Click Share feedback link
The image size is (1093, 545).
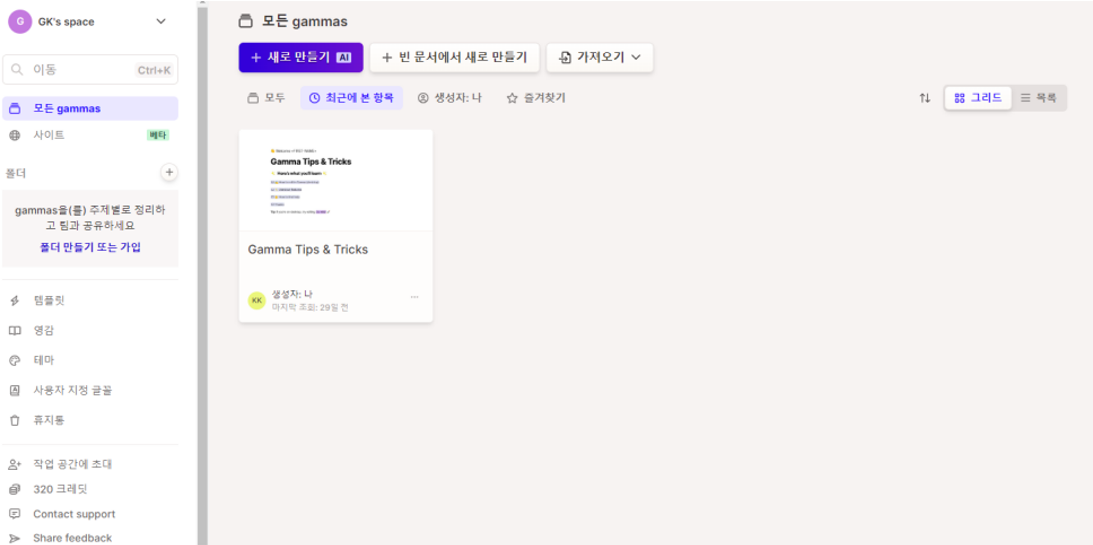(x=72, y=538)
